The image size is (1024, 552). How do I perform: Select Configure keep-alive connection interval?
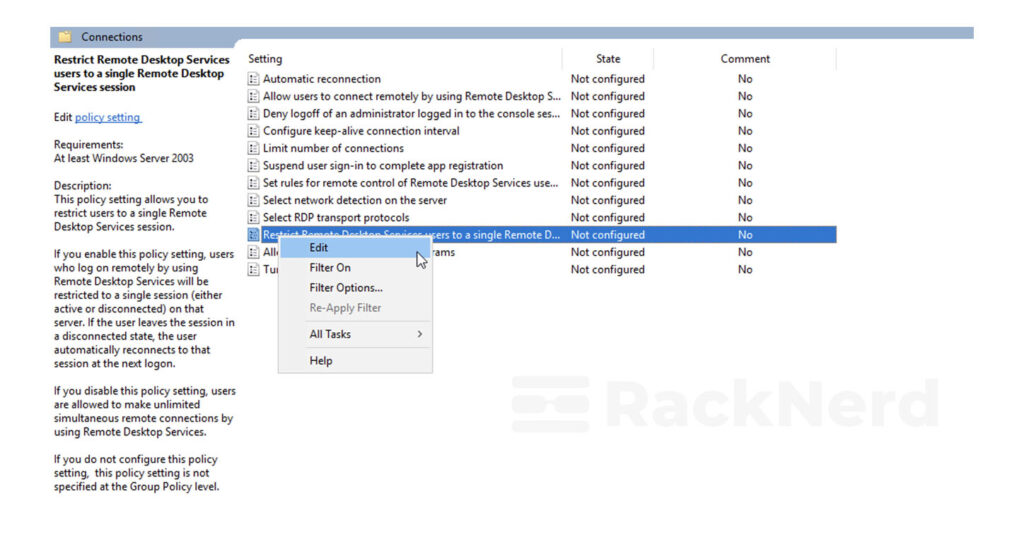pos(361,131)
